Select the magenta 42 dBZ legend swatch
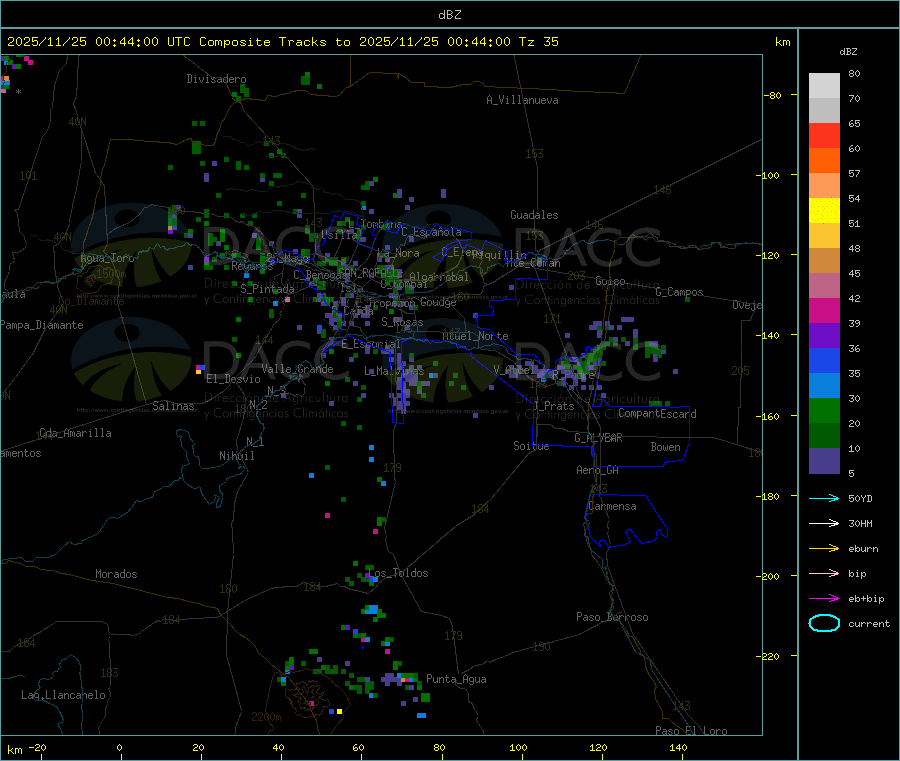The image size is (900, 761). click(x=824, y=310)
